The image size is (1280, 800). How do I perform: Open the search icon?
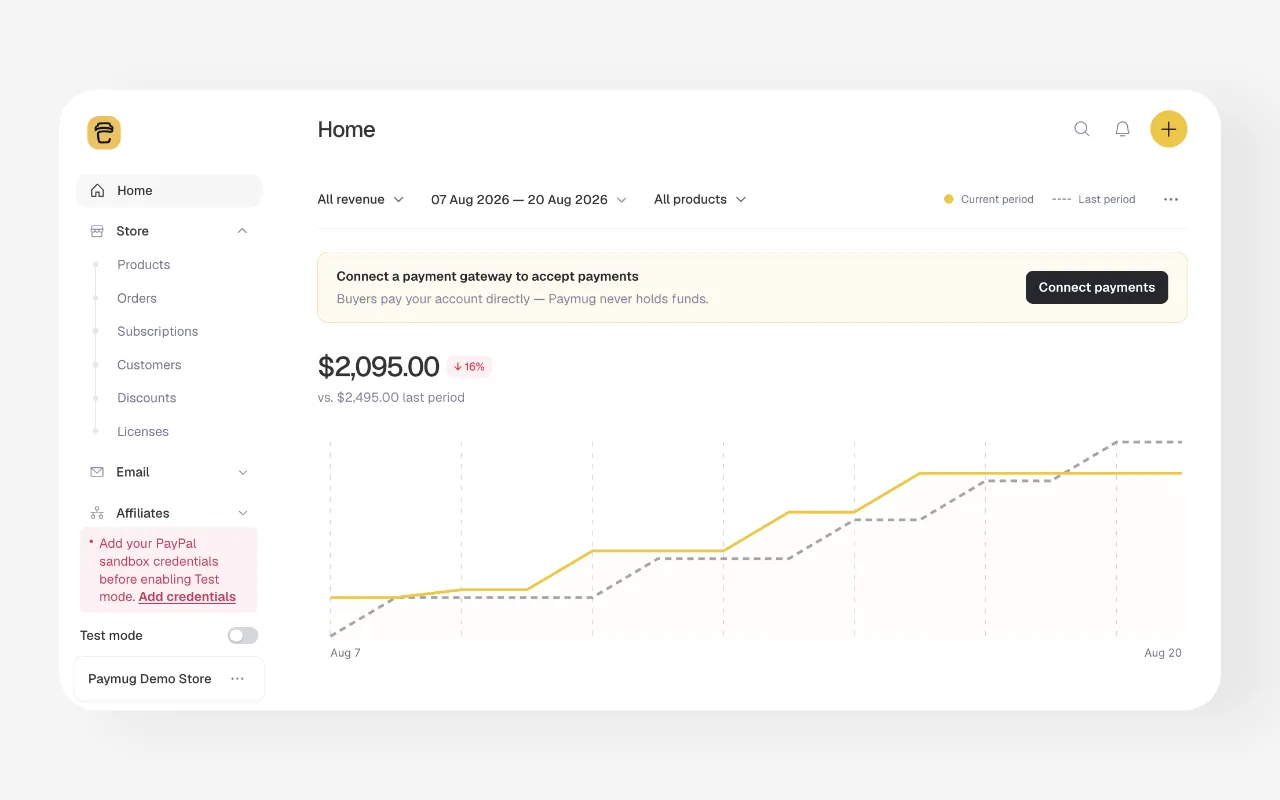[x=1082, y=129]
